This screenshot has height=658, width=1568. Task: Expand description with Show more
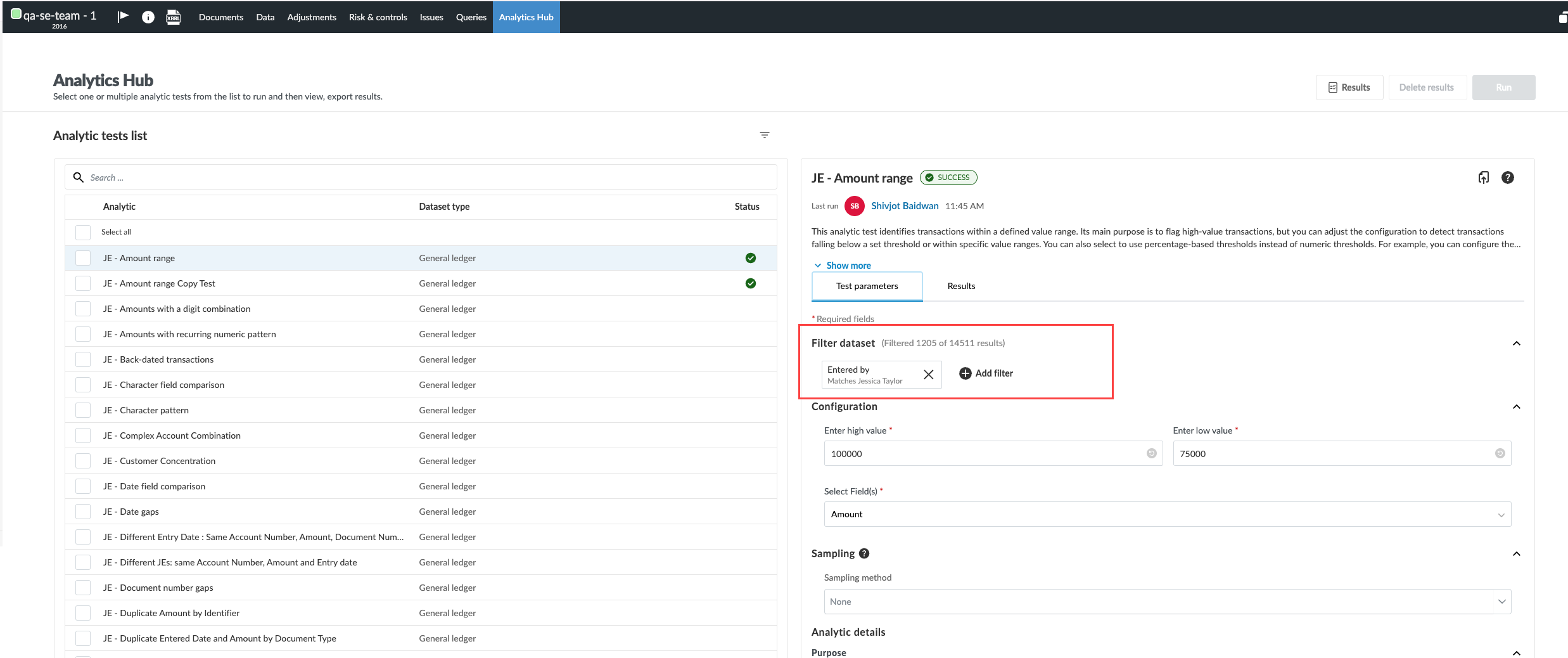[x=843, y=266]
